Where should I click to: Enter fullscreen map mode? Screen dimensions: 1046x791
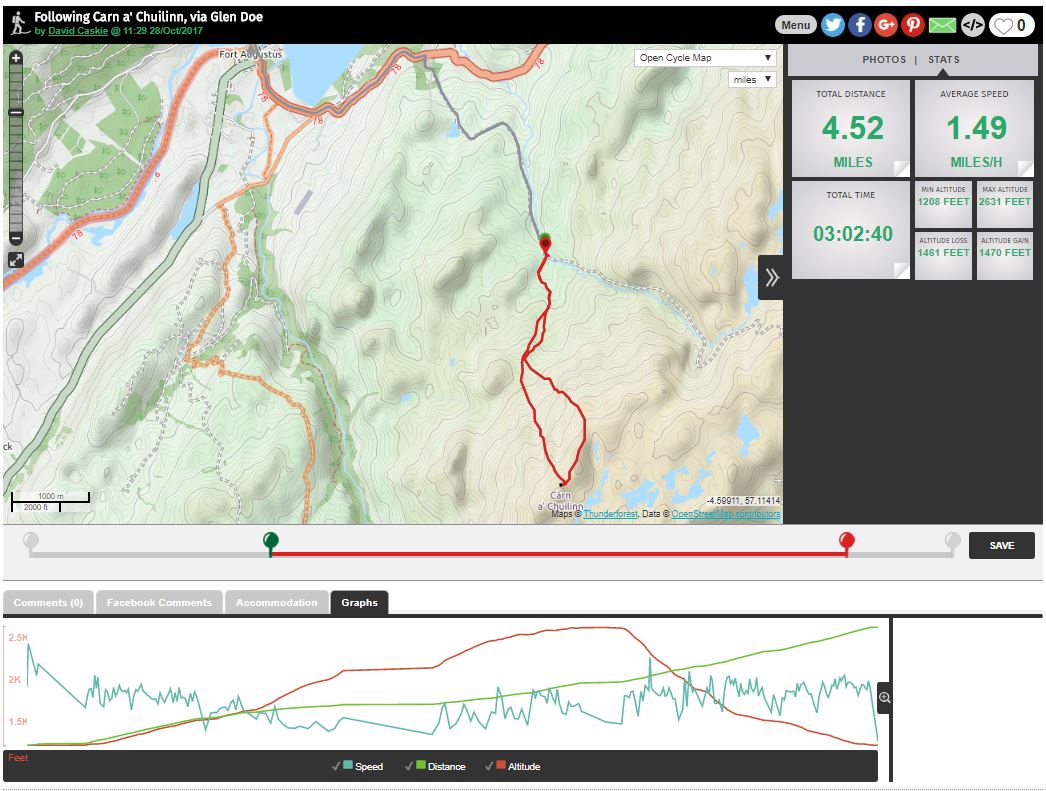click(x=16, y=260)
